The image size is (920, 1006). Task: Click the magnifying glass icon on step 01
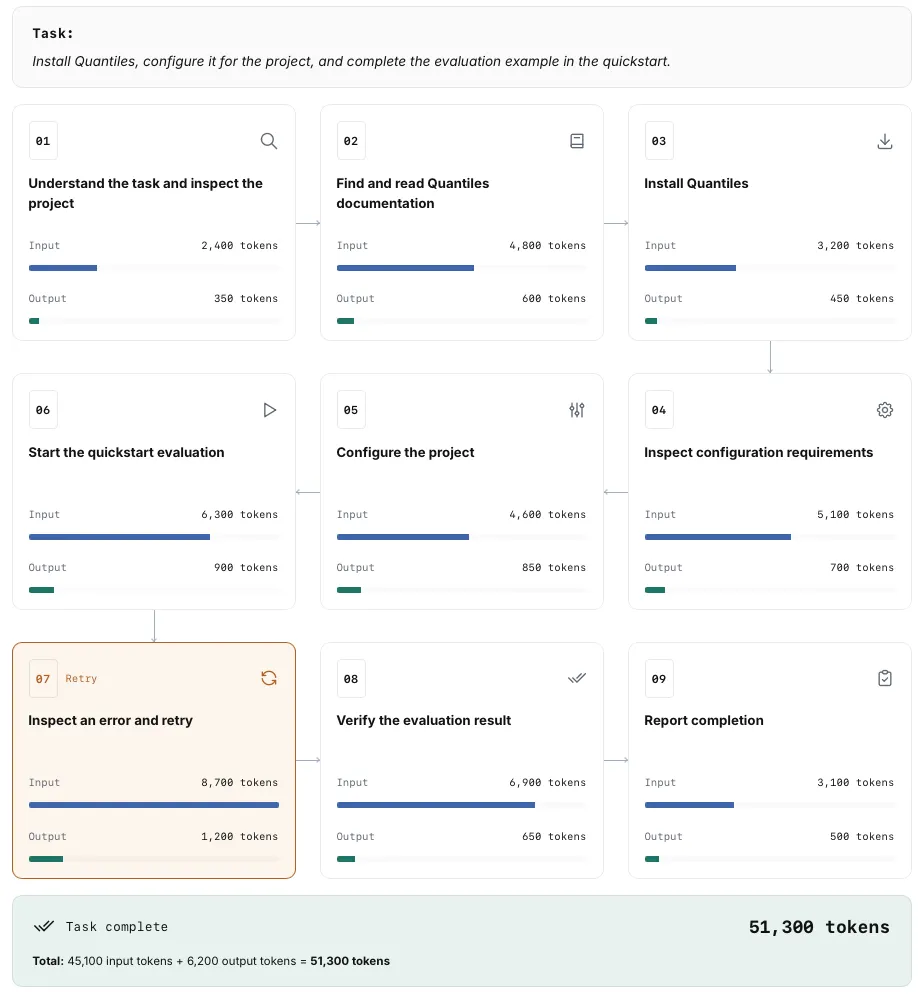coord(268,141)
